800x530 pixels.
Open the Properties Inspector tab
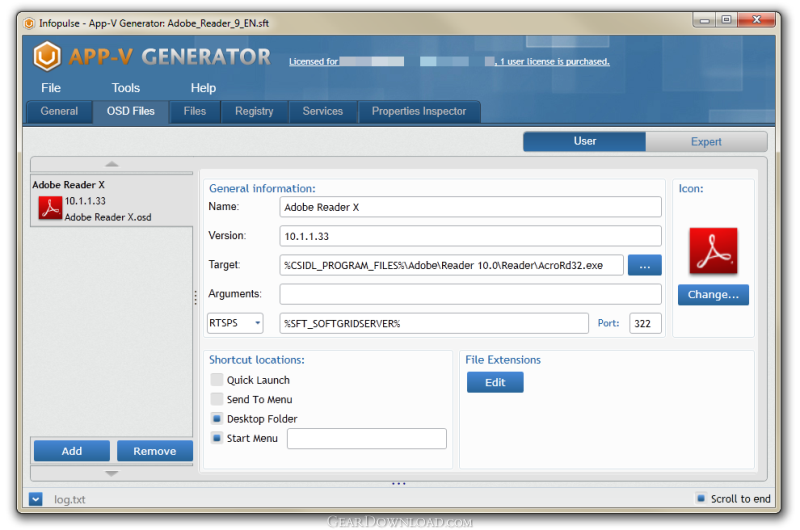(419, 111)
